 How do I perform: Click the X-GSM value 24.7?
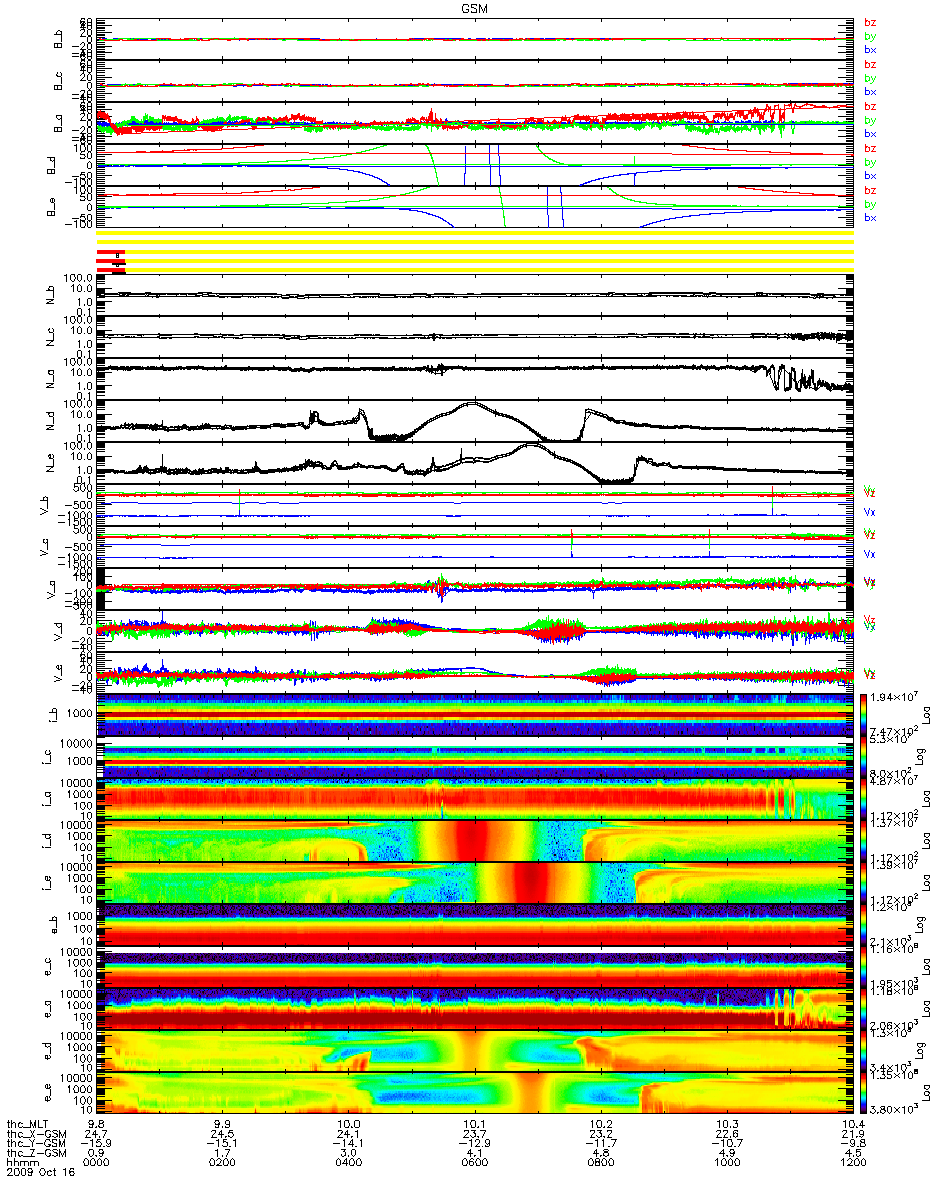point(97,1133)
